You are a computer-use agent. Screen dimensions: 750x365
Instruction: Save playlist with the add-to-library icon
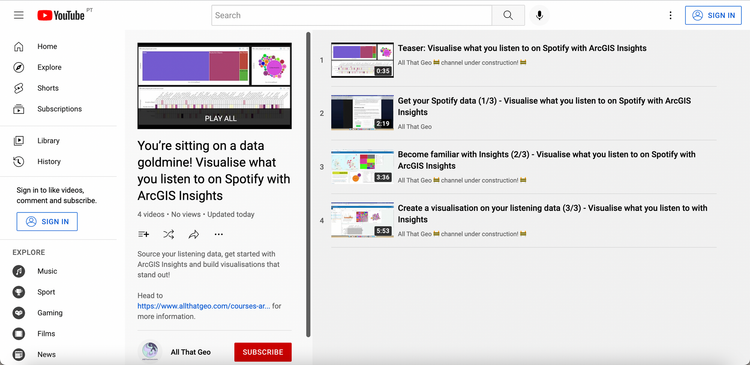[143, 234]
